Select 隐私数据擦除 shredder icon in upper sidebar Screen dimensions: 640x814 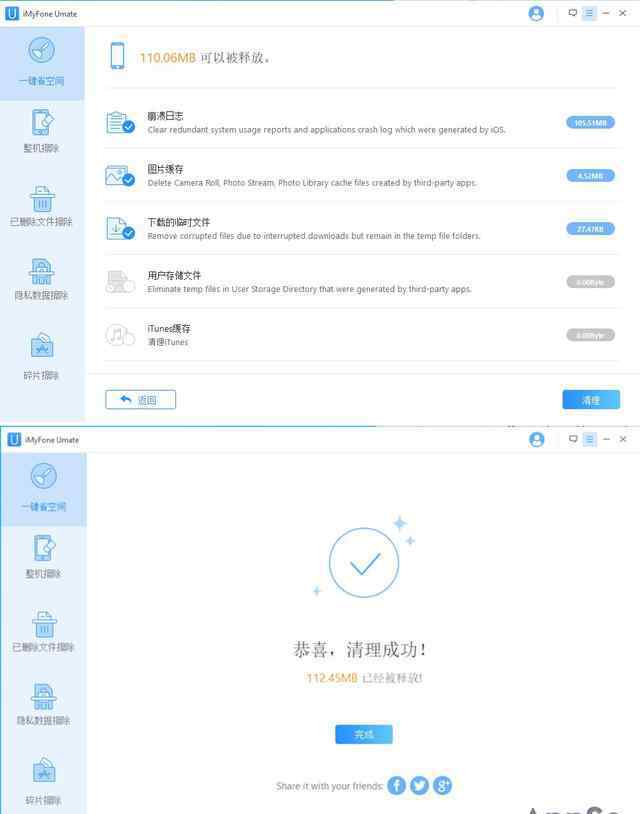(x=42, y=272)
